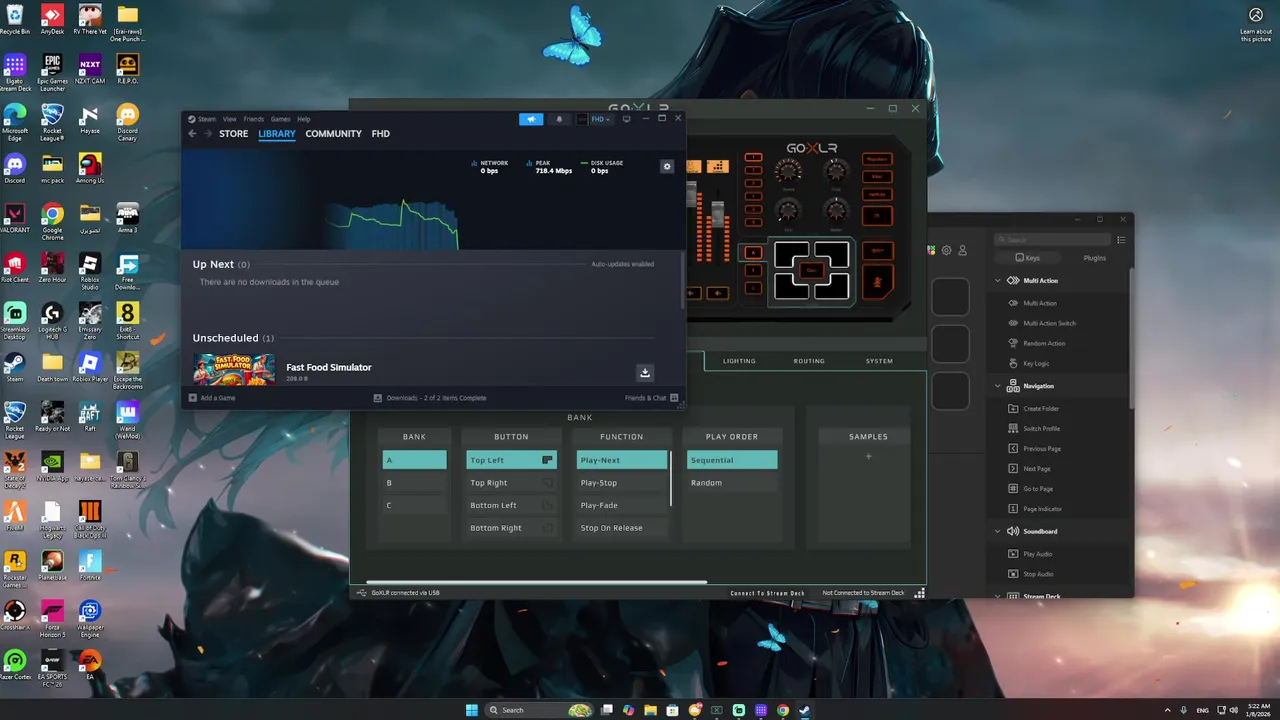Open Steam notifications bell
The image size is (1280, 720).
coord(559,119)
